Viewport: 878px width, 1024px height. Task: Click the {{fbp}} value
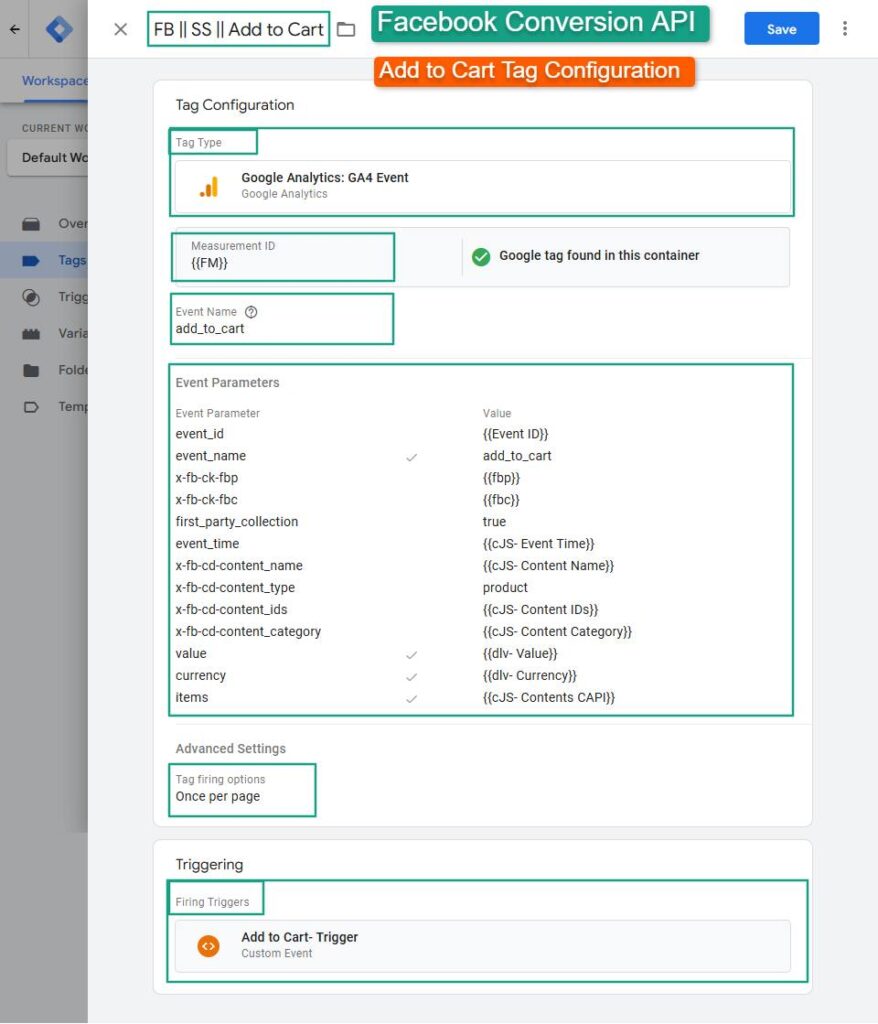501,478
